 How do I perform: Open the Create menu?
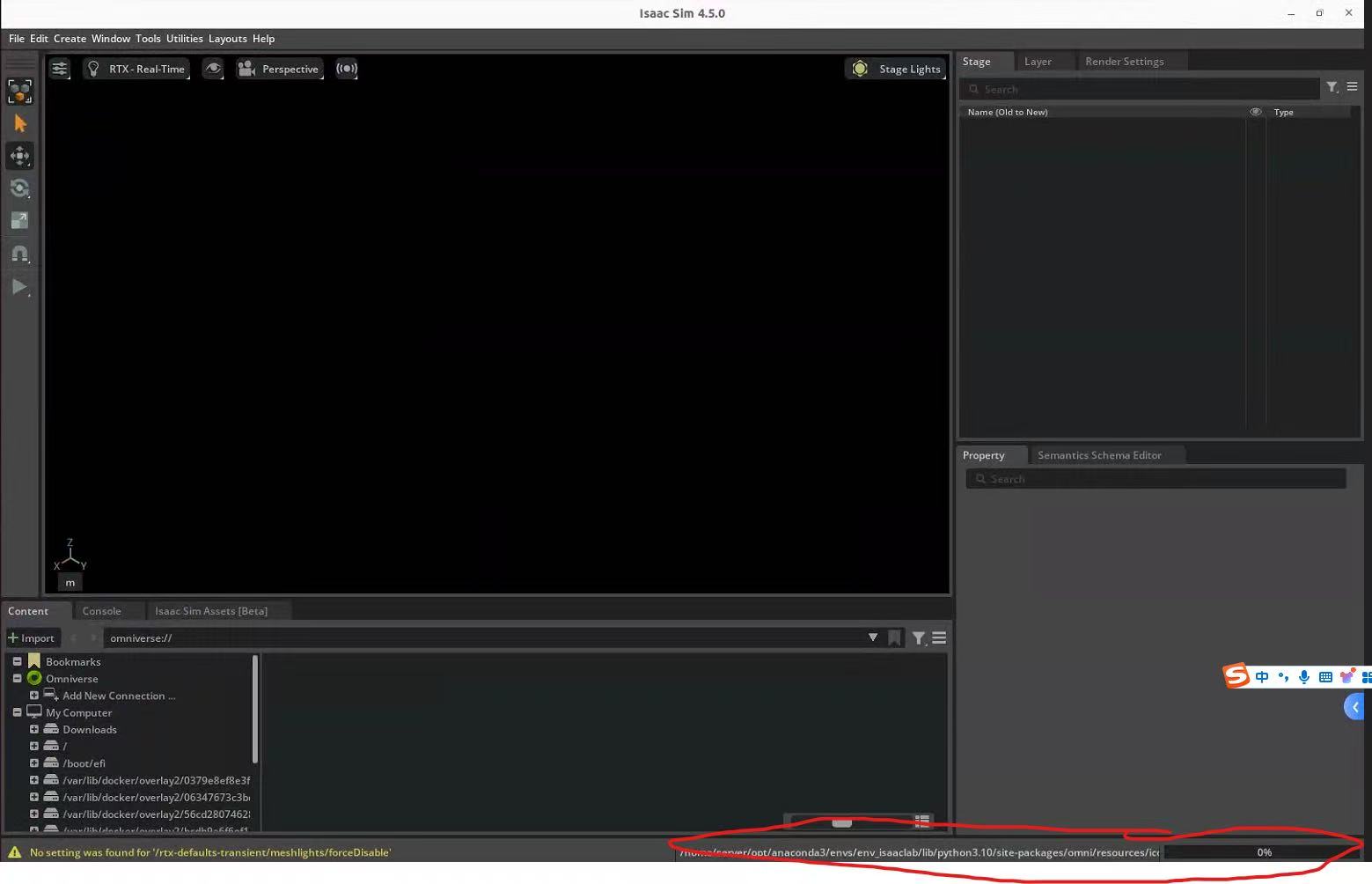[70, 39]
